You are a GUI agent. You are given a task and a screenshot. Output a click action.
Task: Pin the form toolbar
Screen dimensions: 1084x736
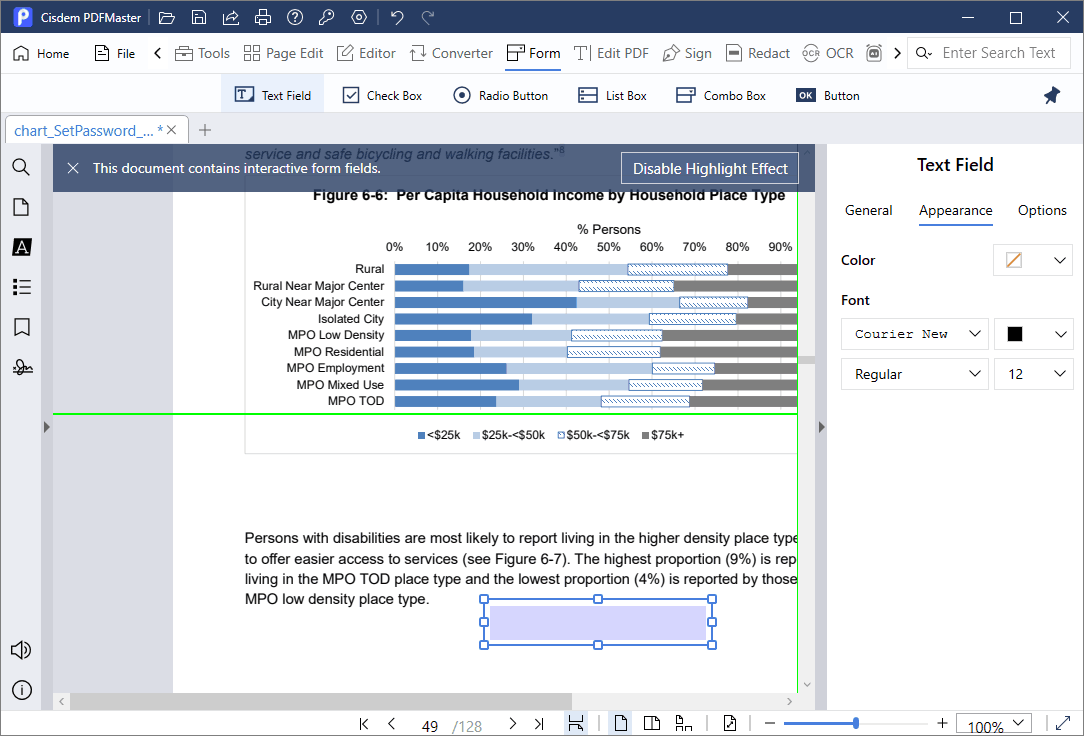pyautogui.click(x=1052, y=95)
